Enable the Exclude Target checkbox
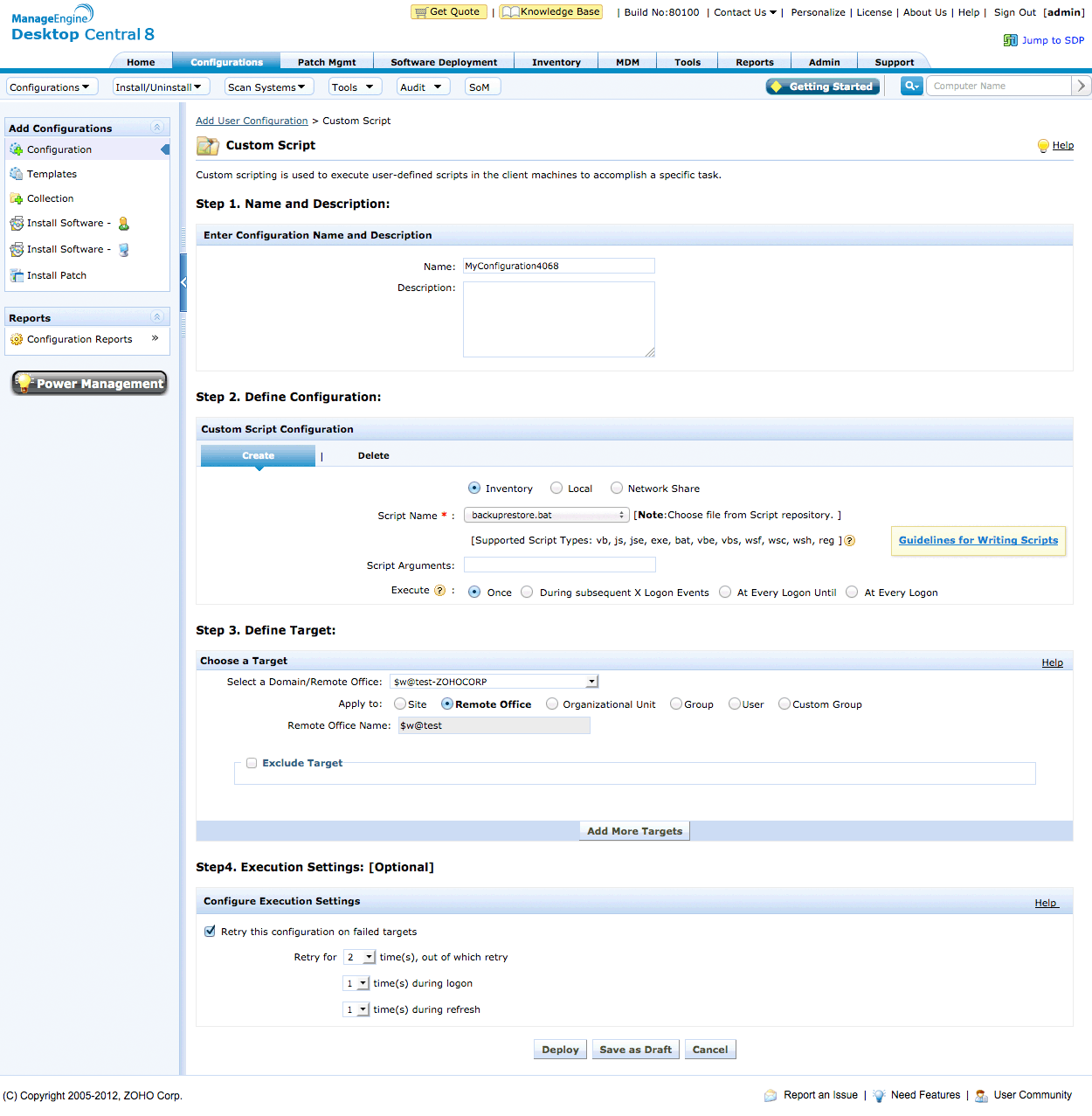 click(252, 763)
